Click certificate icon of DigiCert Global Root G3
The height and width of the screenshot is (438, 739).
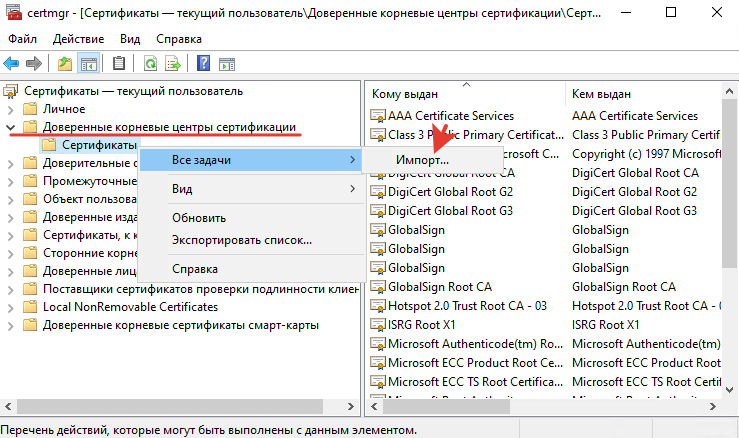378,211
